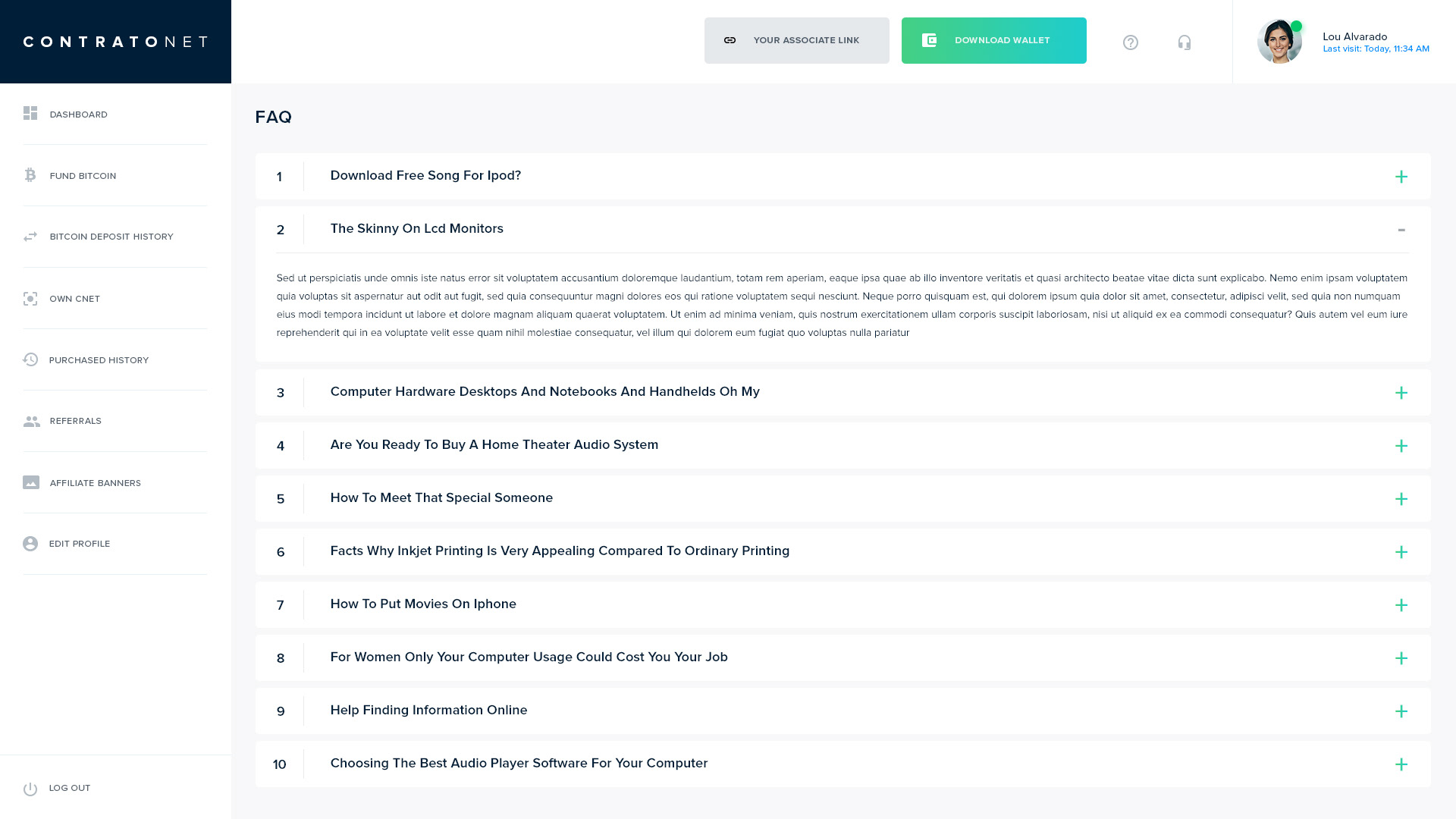
Task: Click the Download Wallet button
Action: (x=993, y=40)
